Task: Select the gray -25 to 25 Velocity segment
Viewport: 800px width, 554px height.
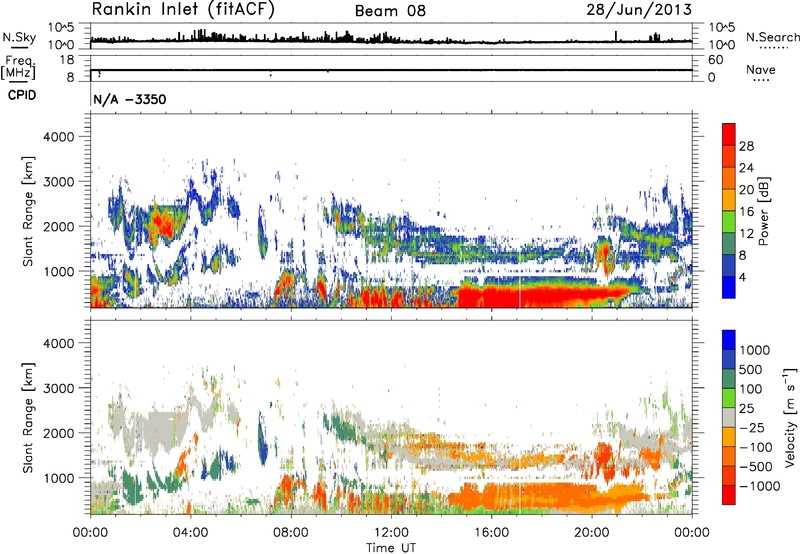Action: pyautogui.click(x=729, y=417)
